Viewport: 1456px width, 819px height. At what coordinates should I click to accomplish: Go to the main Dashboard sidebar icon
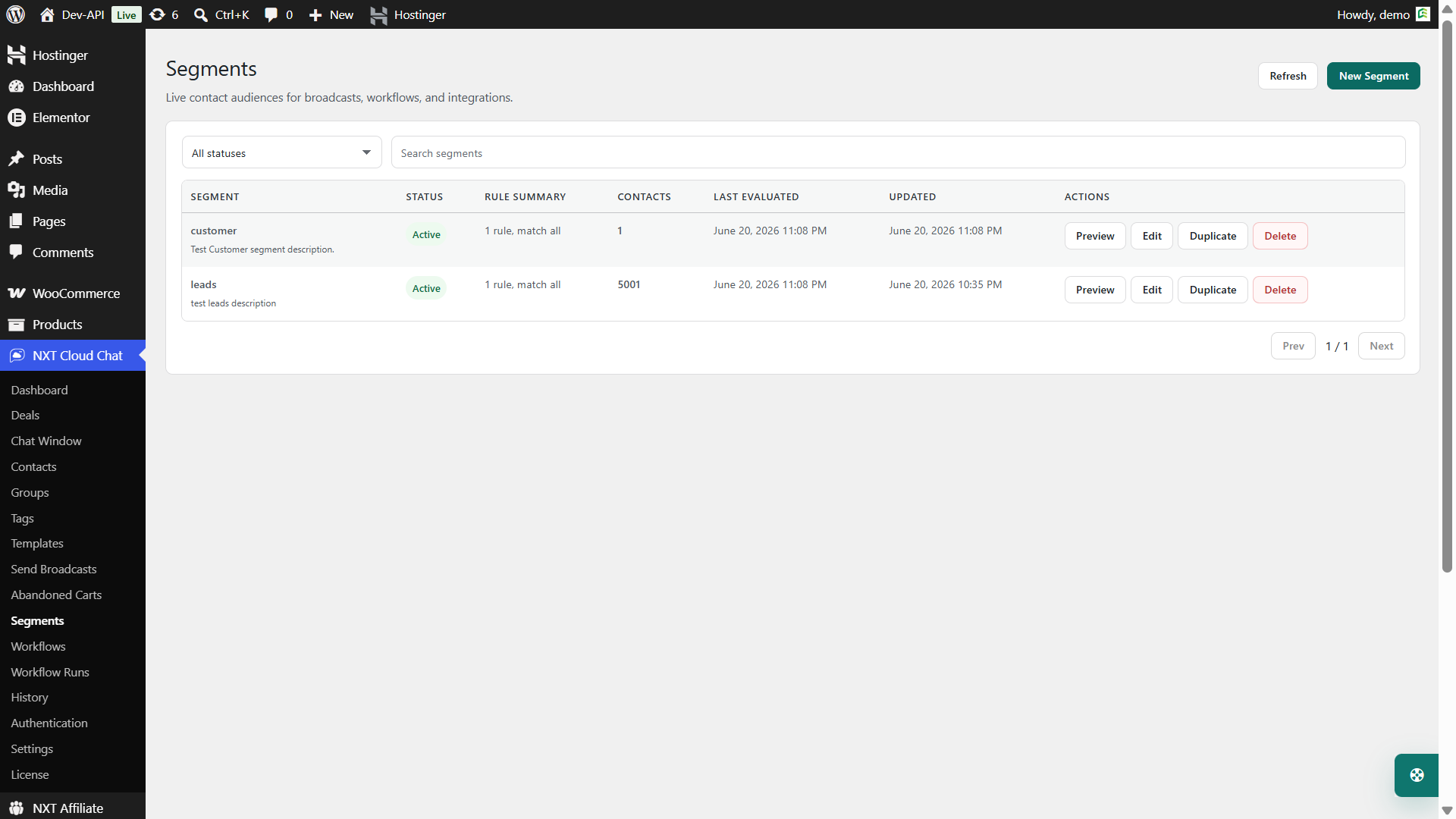[x=17, y=86]
